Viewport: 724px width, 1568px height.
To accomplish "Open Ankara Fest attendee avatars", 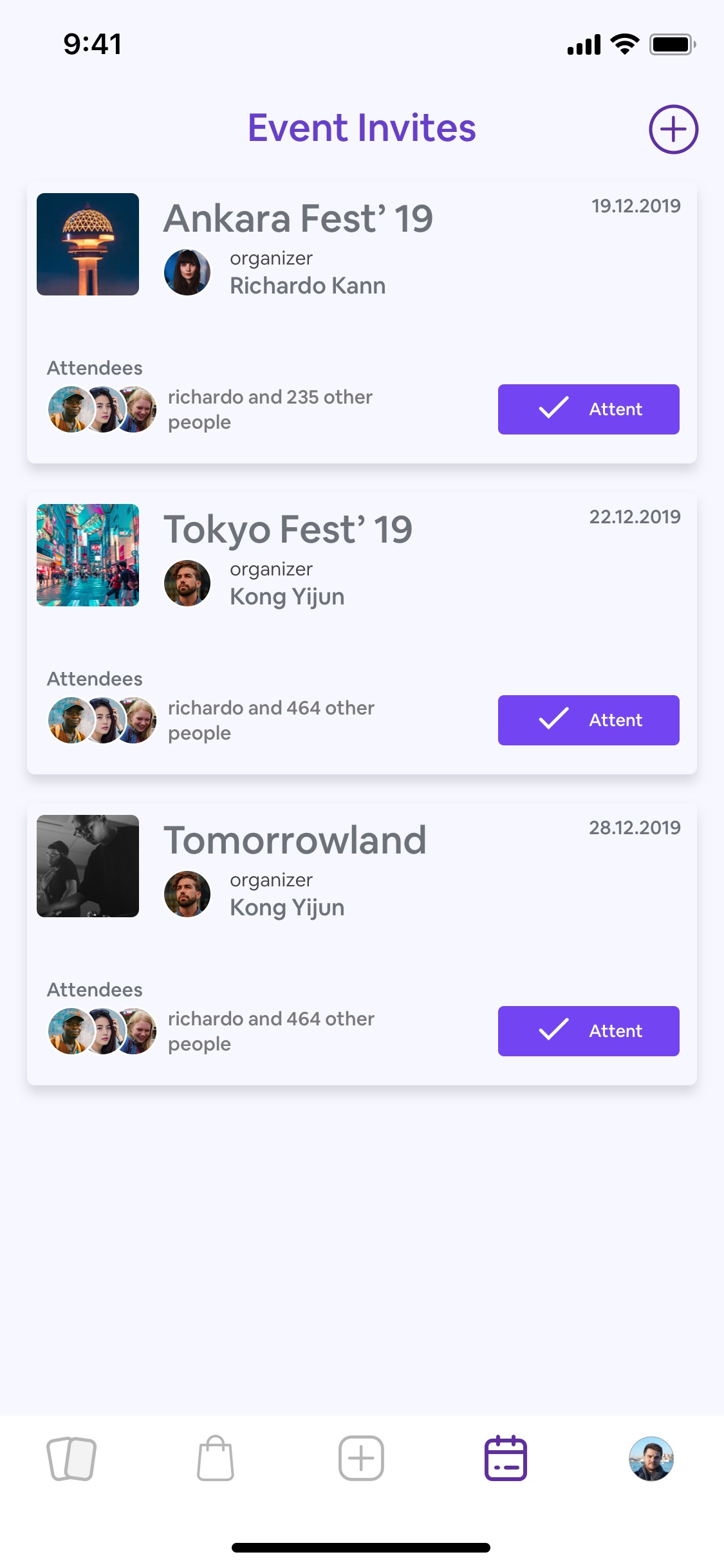I will coord(102,409).
